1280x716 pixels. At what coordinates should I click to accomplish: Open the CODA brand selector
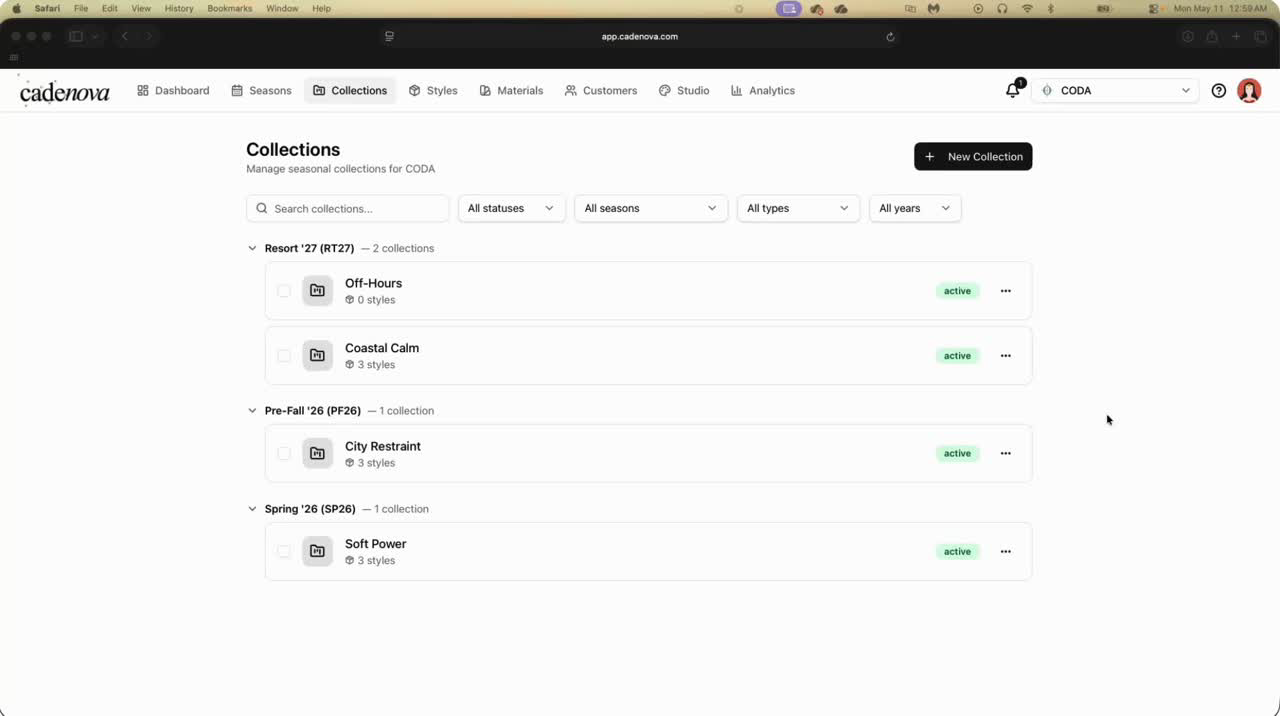pos(1115,90)
